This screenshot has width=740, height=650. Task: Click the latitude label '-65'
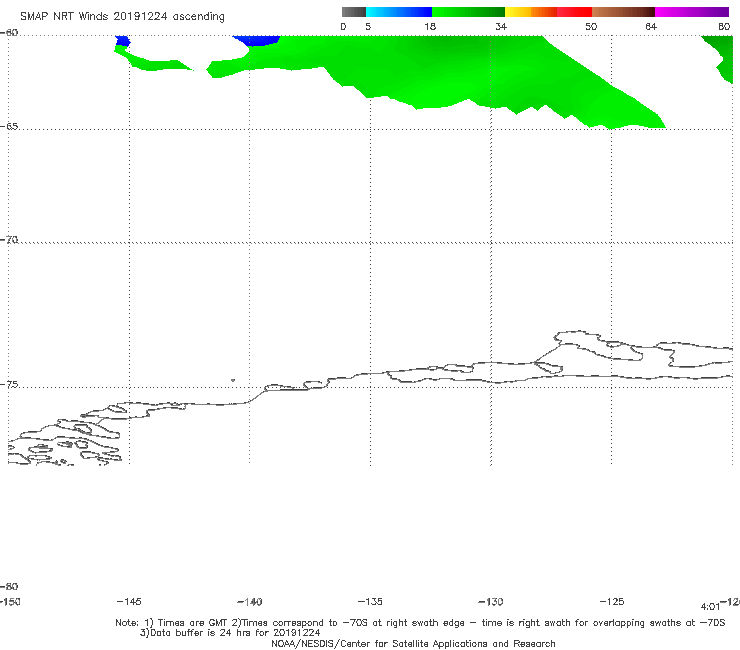pyautogui.click(x=9, y=127)
